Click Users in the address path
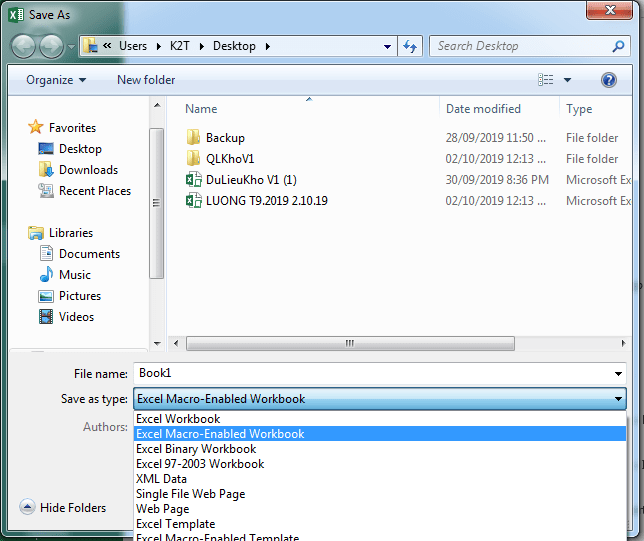This screenshot has width=644, height=541. (x=133, y=46)
